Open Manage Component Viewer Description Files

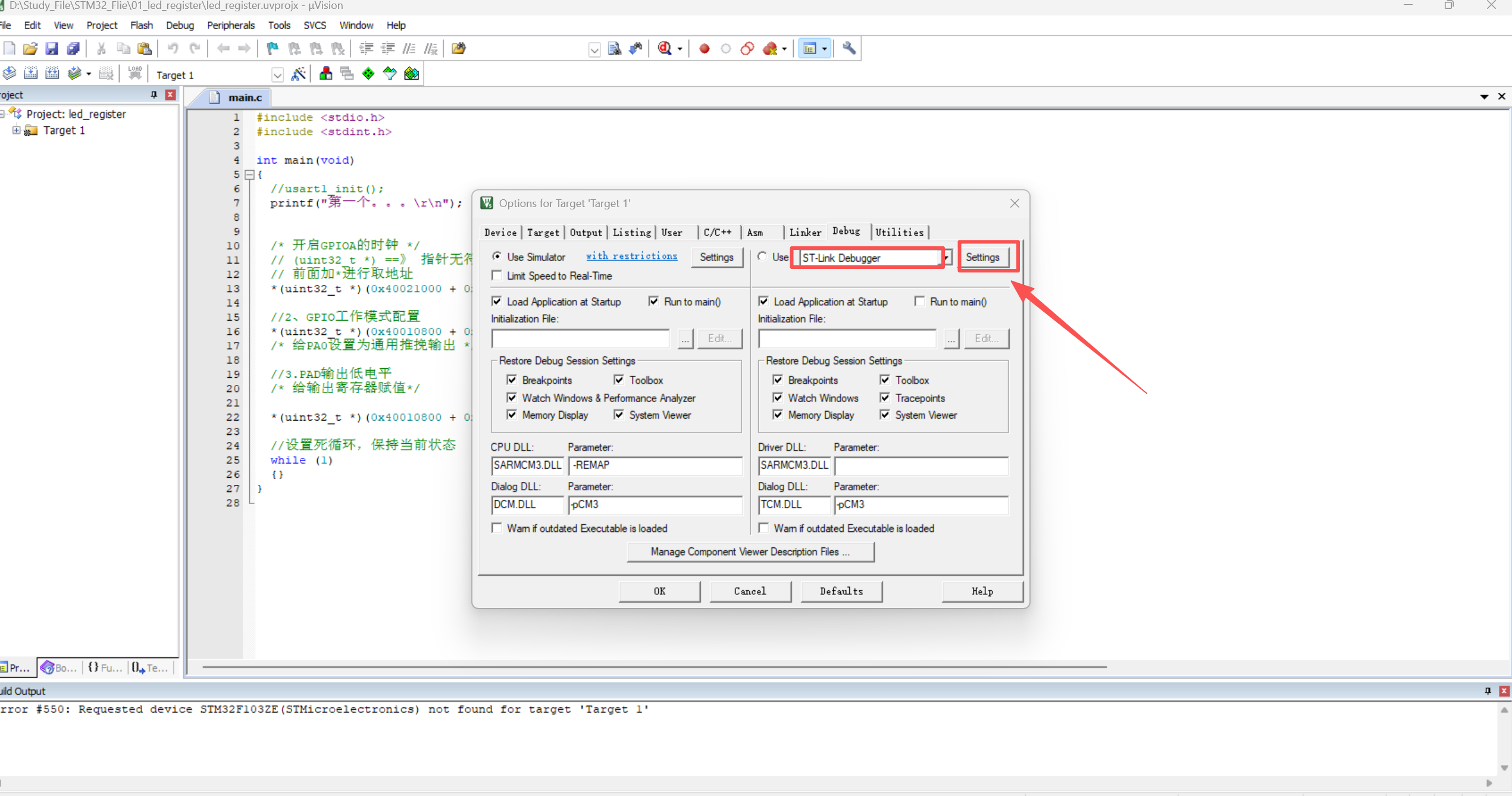pos(750,551)
